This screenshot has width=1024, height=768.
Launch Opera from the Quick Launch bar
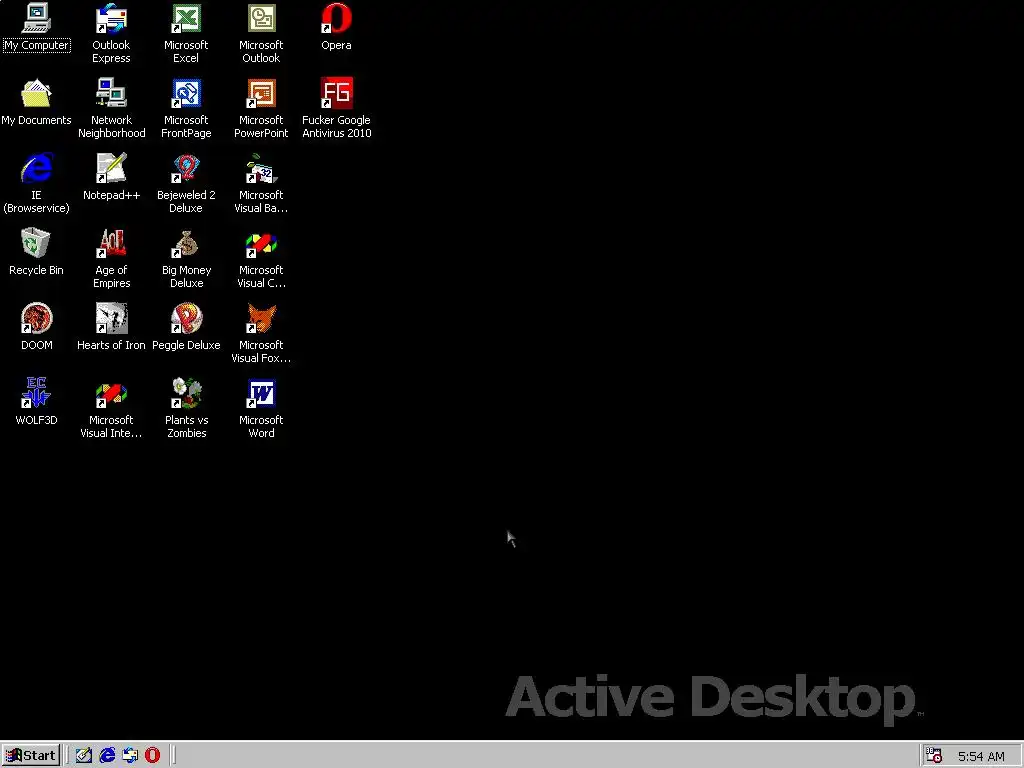(152, 755)
